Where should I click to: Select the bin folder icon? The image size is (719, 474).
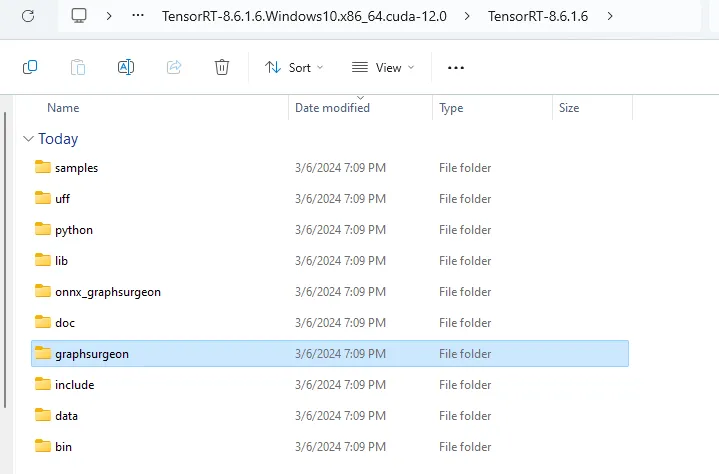click(43, 446)
